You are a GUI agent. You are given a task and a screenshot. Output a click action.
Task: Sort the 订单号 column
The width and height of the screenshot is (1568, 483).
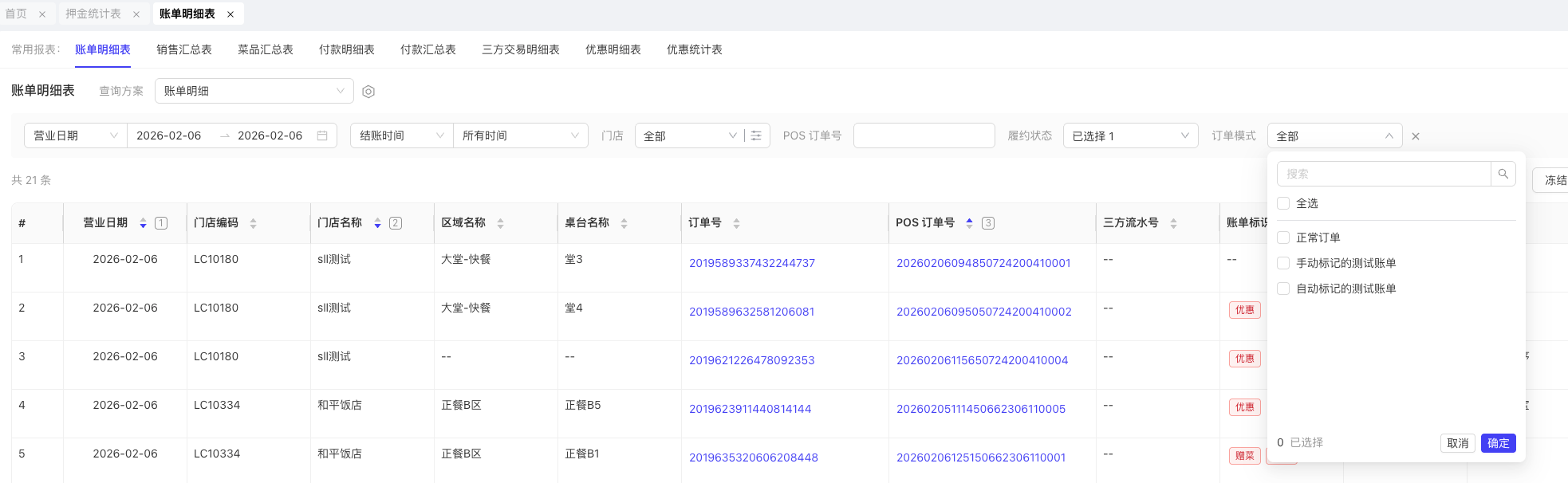tap(736, 223)
